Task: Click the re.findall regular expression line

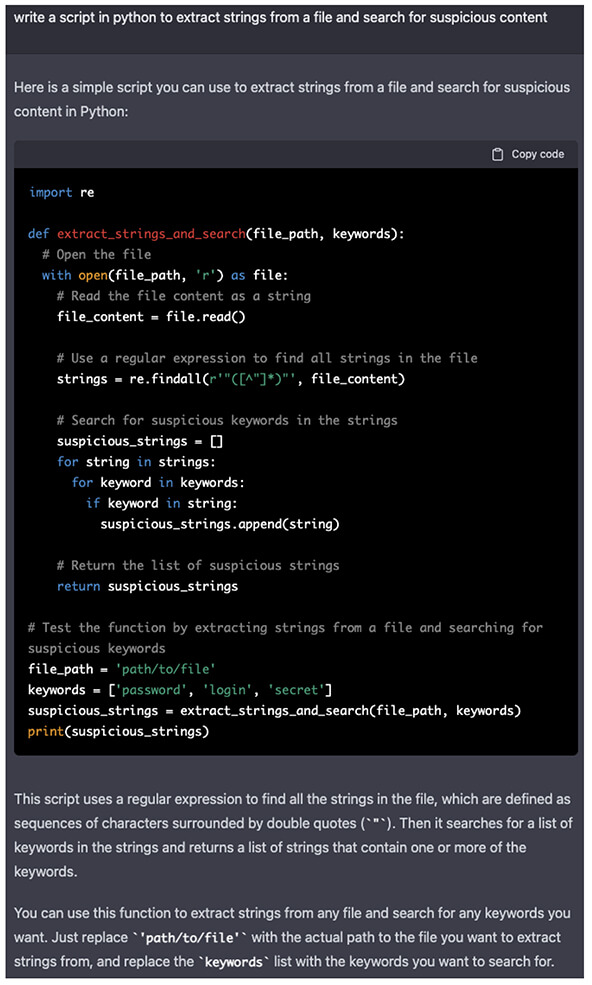Action: point(231,379)
